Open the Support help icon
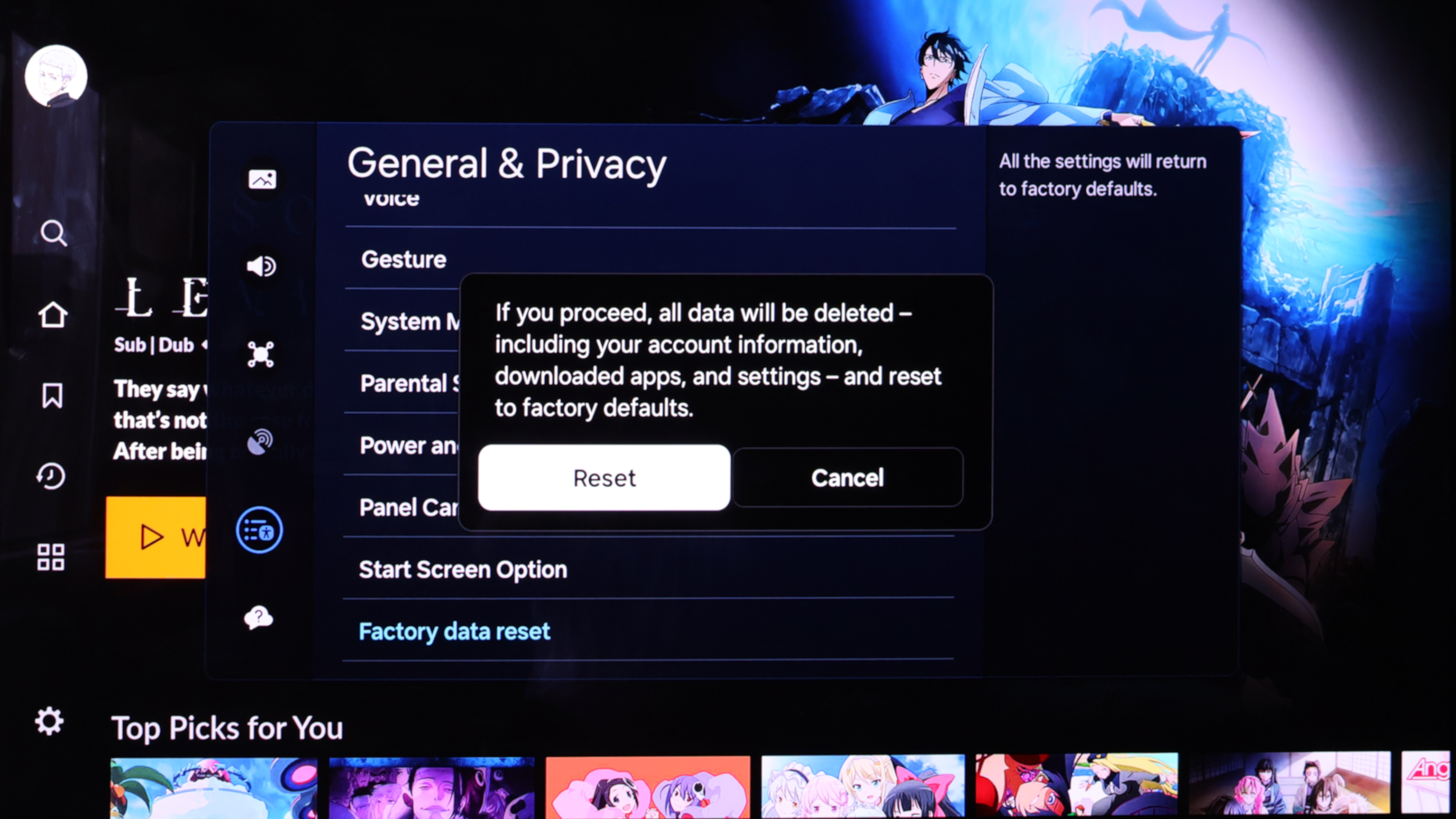1456x819 pixels. (258, 618)
